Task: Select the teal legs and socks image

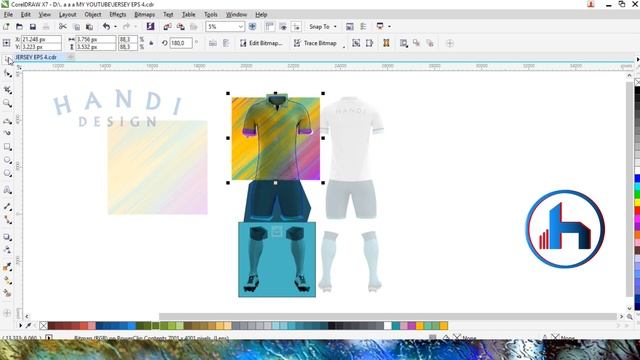Action: tap(277, 260)
